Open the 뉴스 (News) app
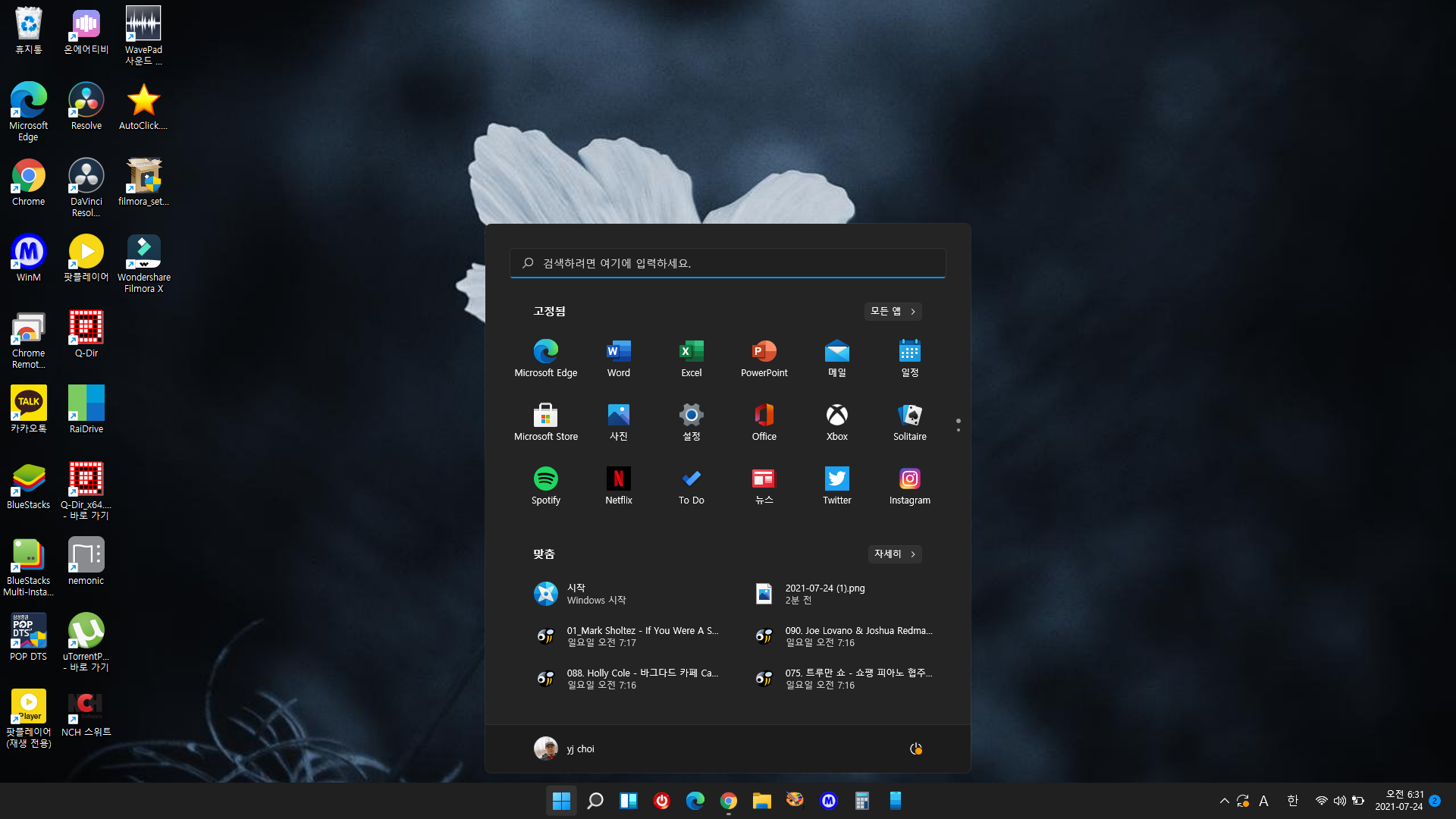1456x819 pixels. pyautogui.click(x=764, y=485)
